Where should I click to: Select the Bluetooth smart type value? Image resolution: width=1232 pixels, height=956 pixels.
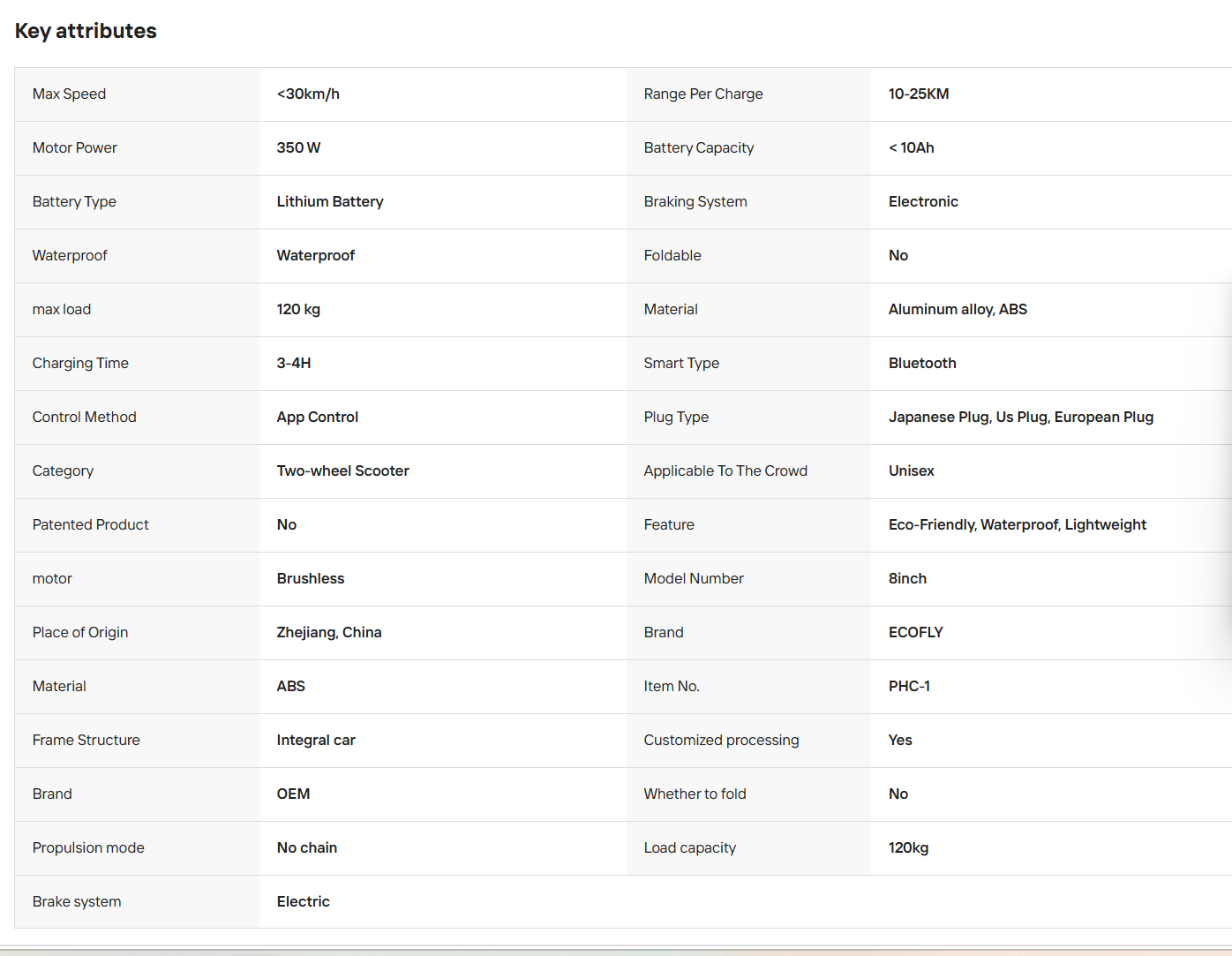(x=922, y=363)
